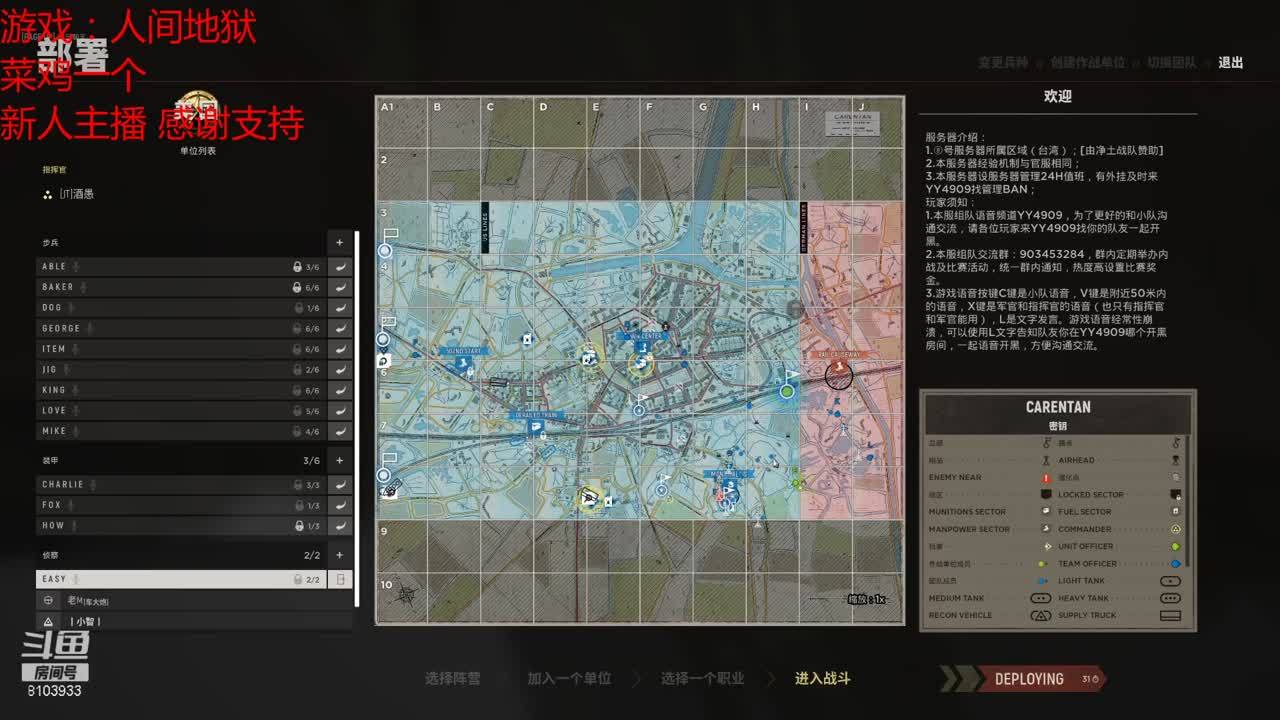Go to the 进入战斗 step

pyautogui.click(x=823, y=678)
